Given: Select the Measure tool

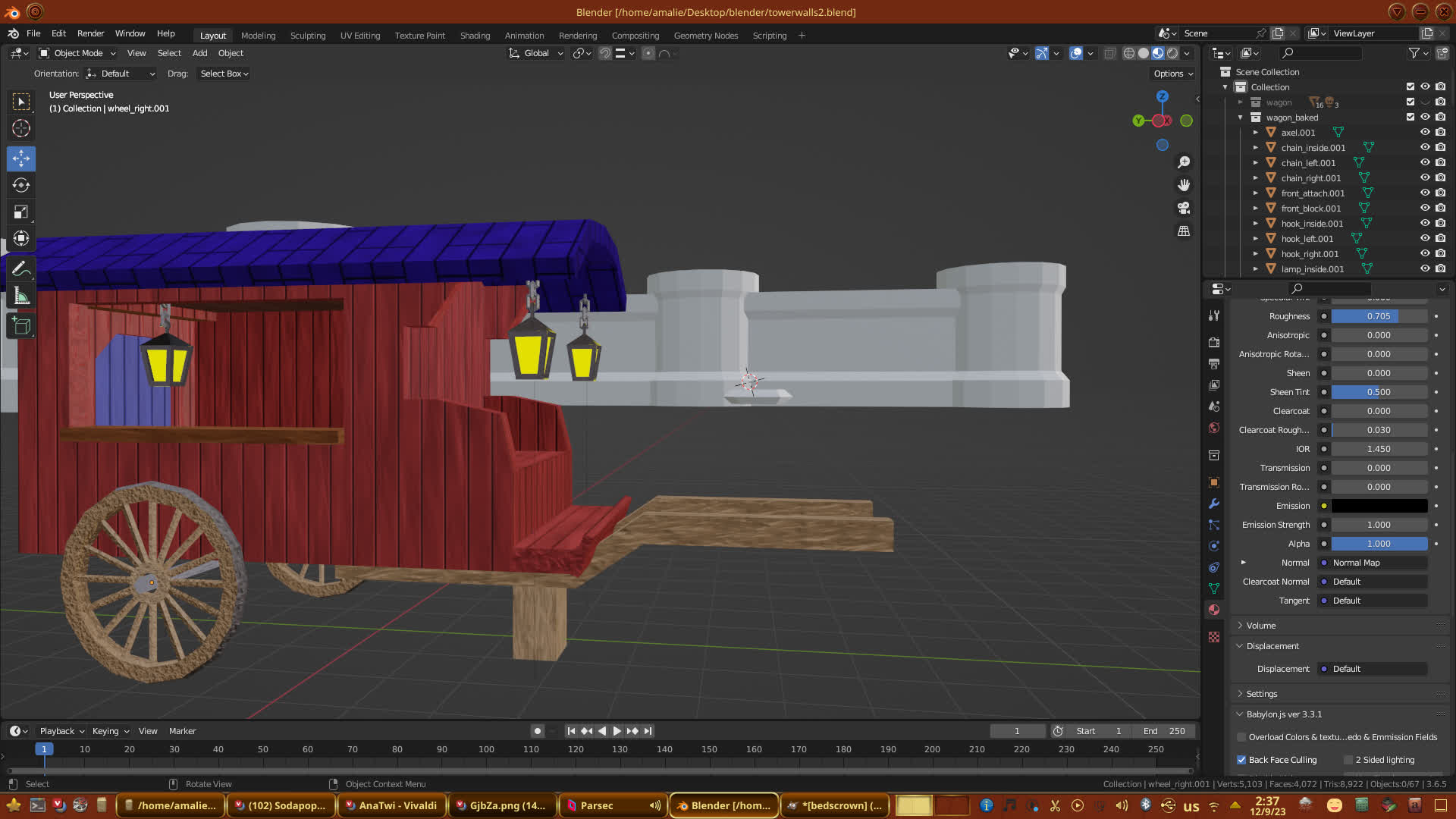Looking at the screenshot, I should [x=21, y=297].
